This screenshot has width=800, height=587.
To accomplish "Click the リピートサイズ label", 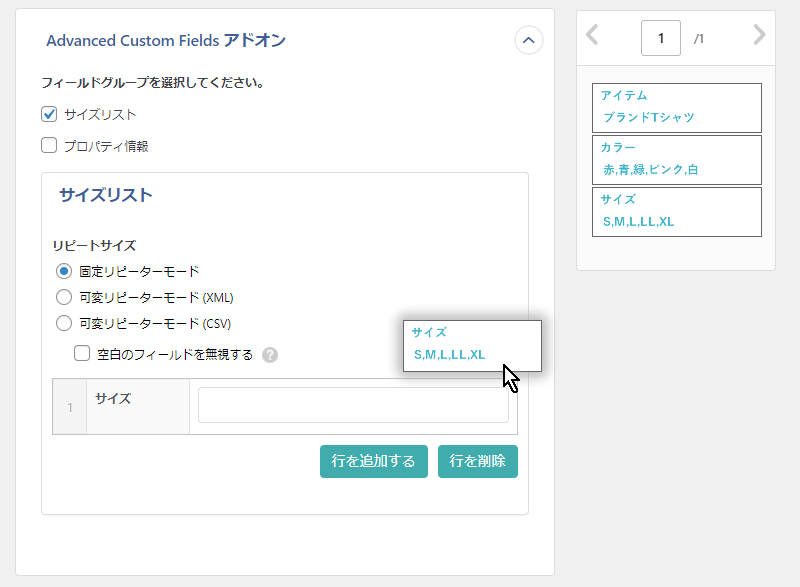I will (94, 246).
